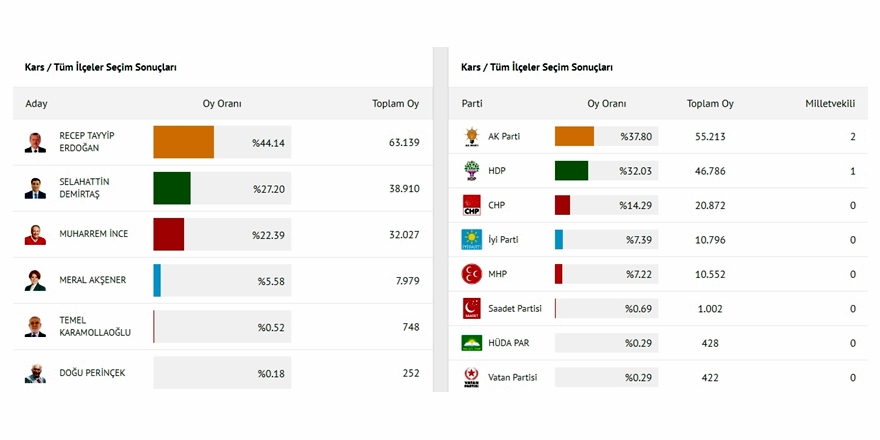Screen dimensions: 880x440
Task: Click the AK Parti logo icon
Action: point(471,137)
